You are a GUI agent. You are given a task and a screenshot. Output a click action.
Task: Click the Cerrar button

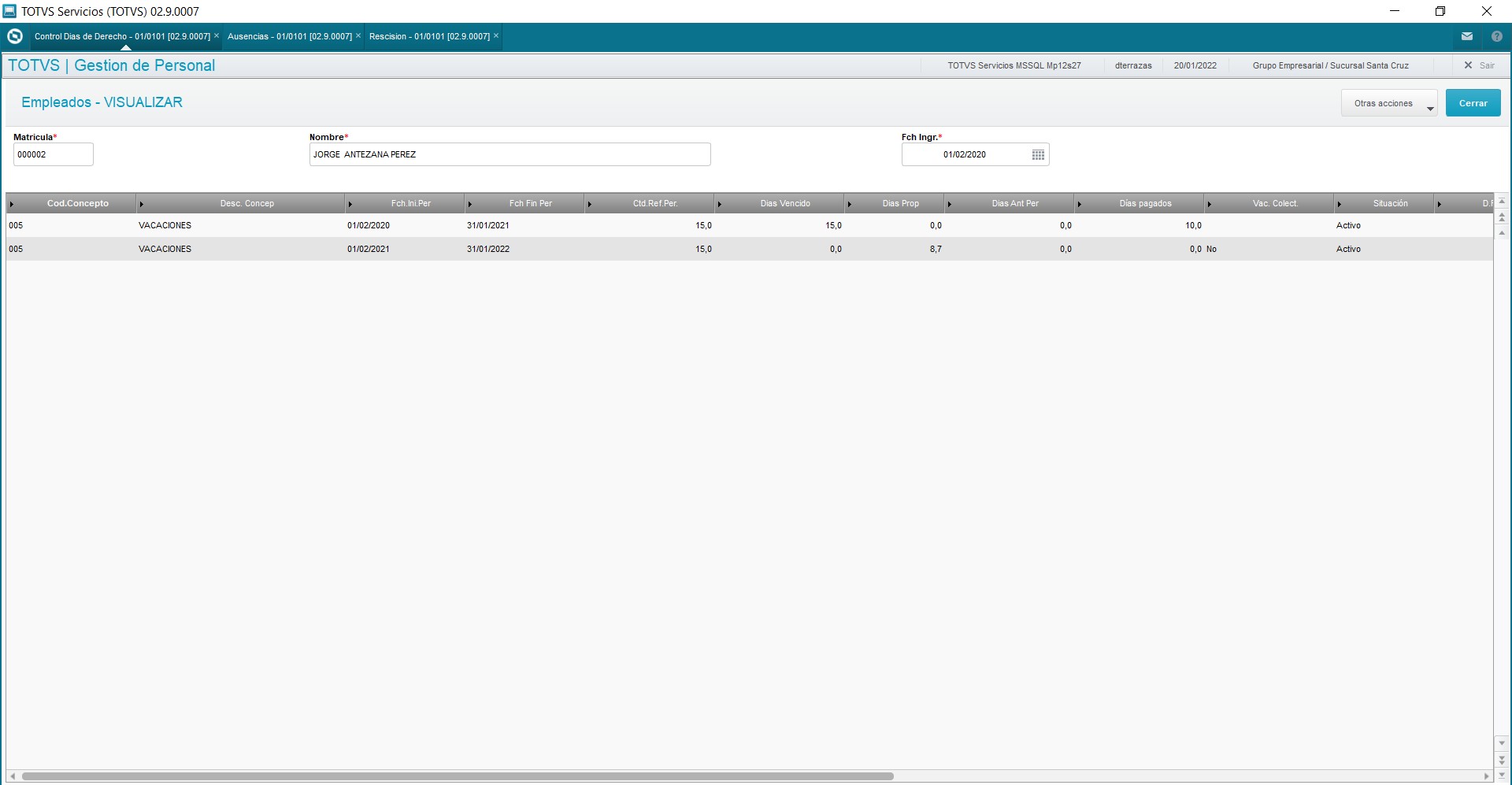1473,103
